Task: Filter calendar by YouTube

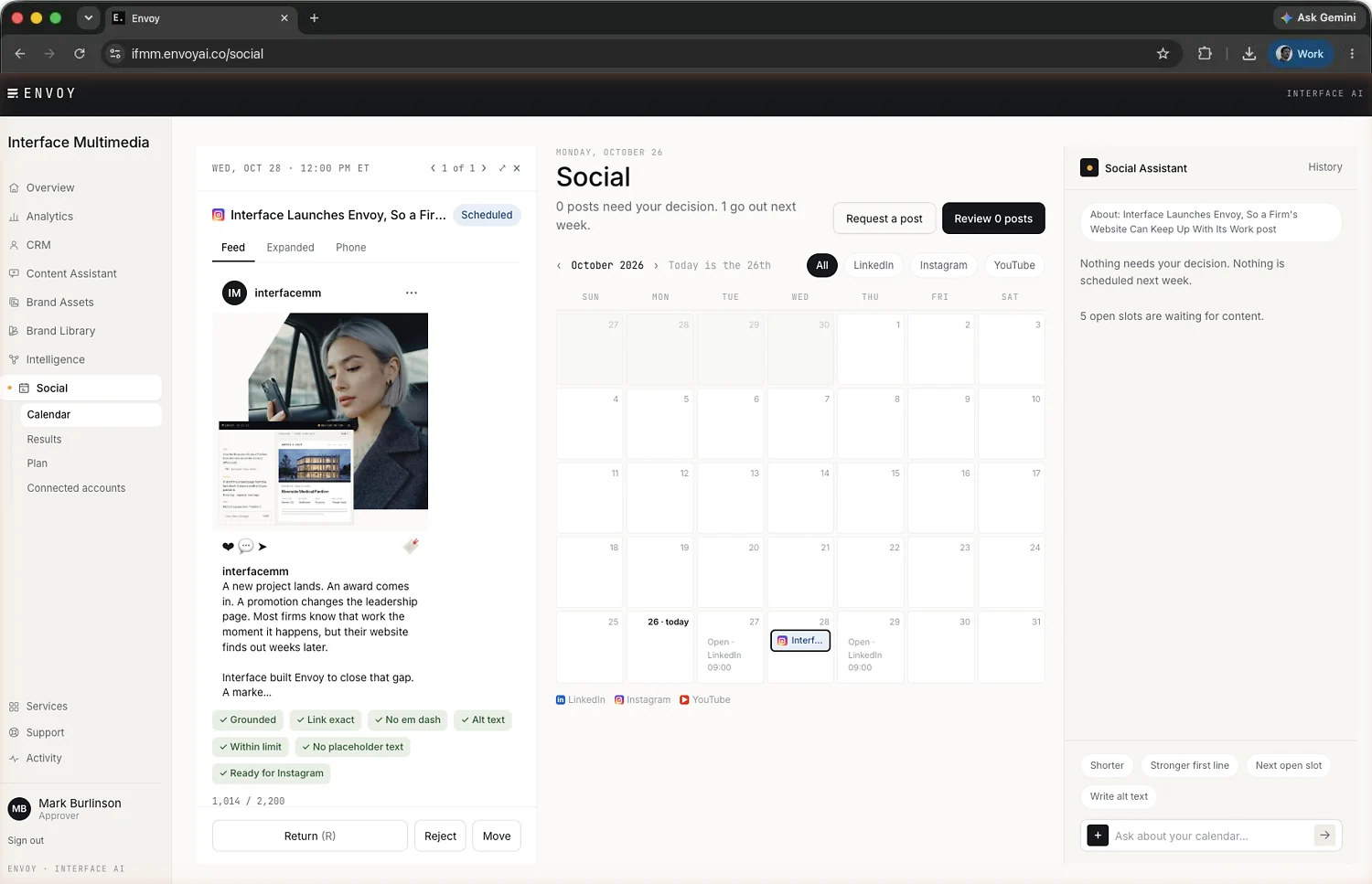Action: [x=1014, y=265]
